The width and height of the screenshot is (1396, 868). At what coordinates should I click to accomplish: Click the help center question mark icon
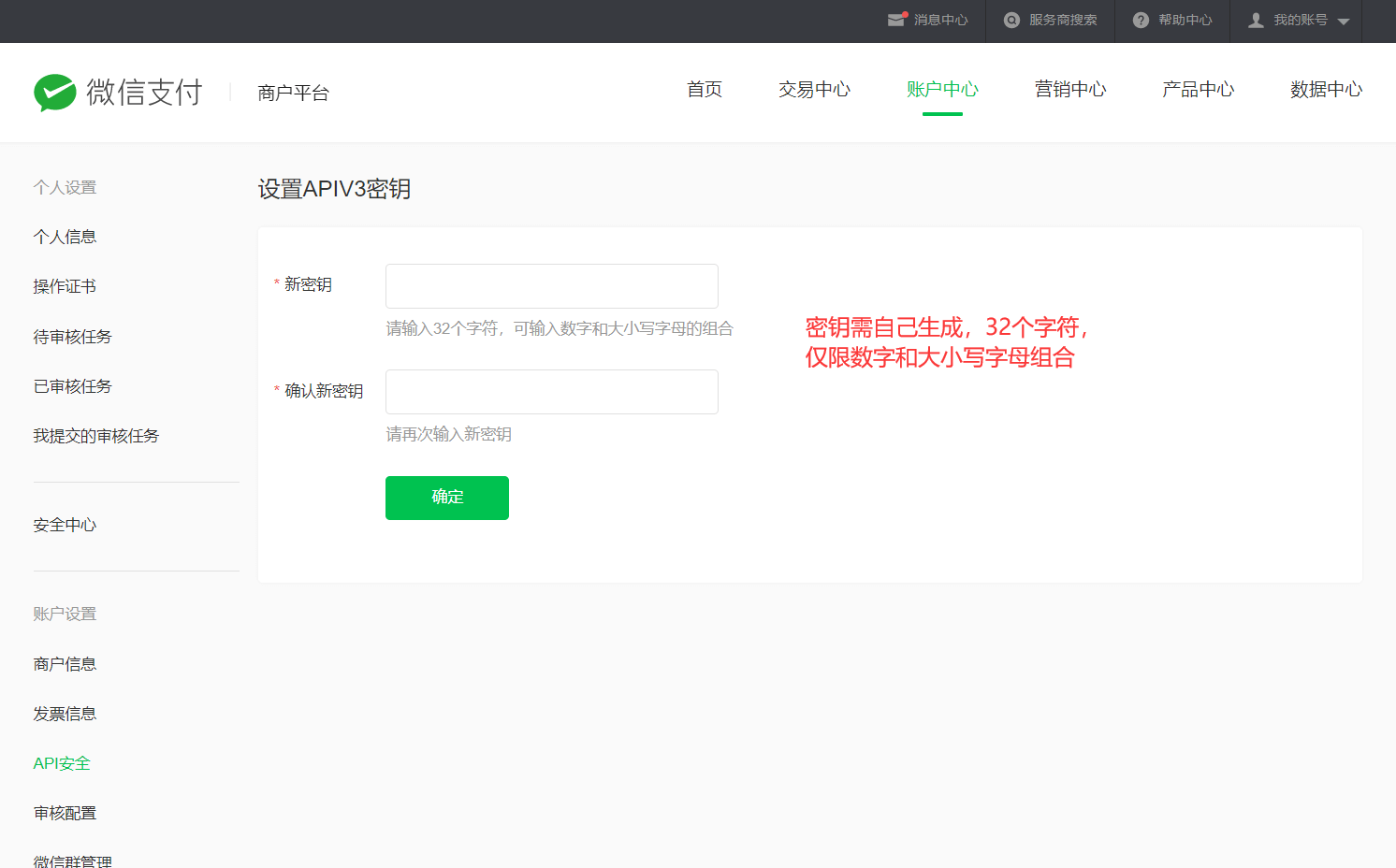coord(1141,20)
